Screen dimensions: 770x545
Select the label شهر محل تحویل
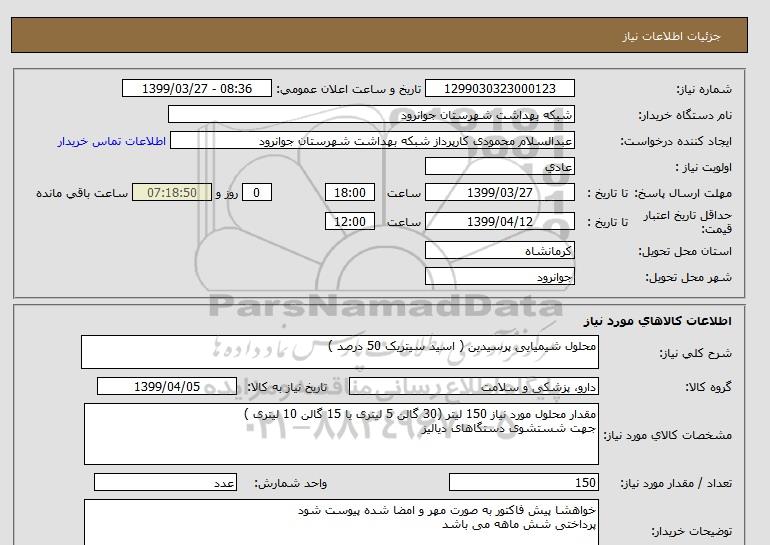(688, 277)
